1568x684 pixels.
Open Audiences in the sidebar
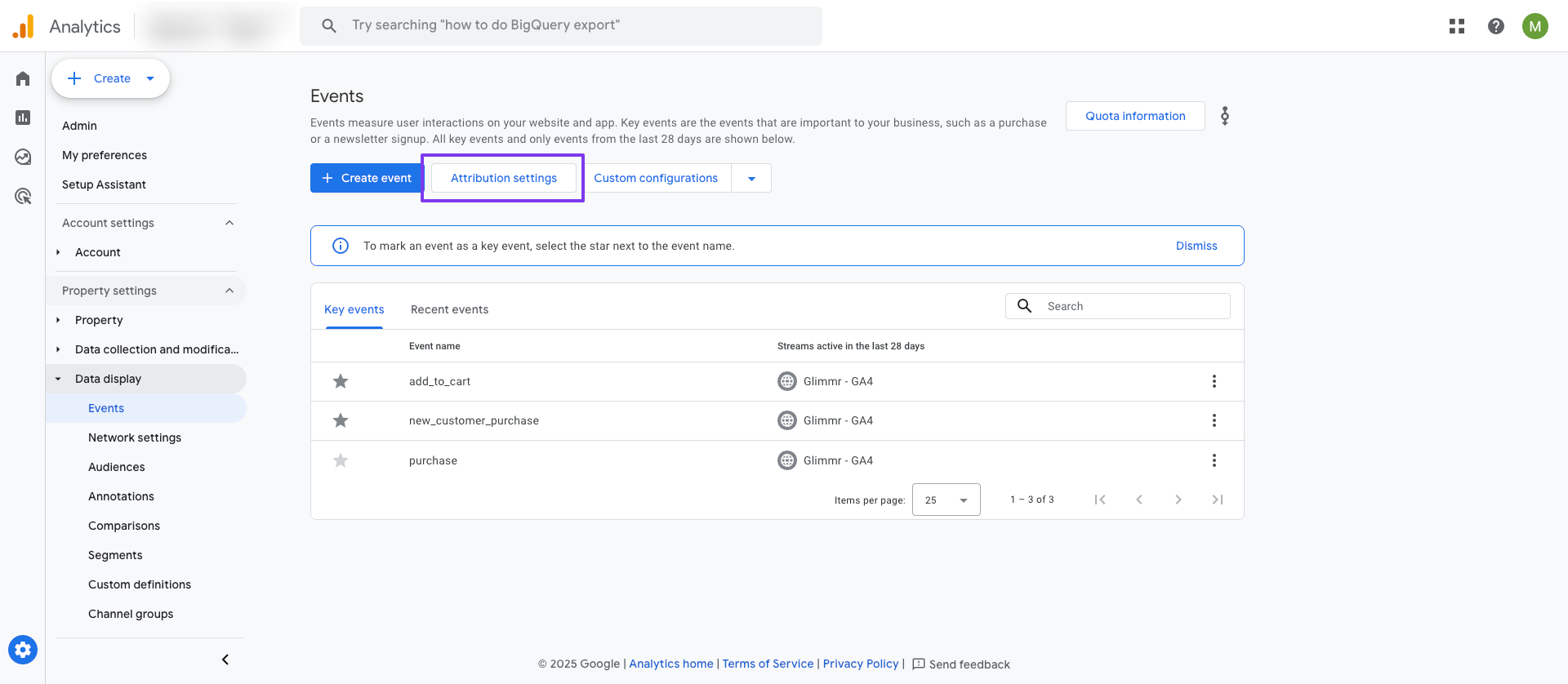pyautogui.click(x=117, y=467)
